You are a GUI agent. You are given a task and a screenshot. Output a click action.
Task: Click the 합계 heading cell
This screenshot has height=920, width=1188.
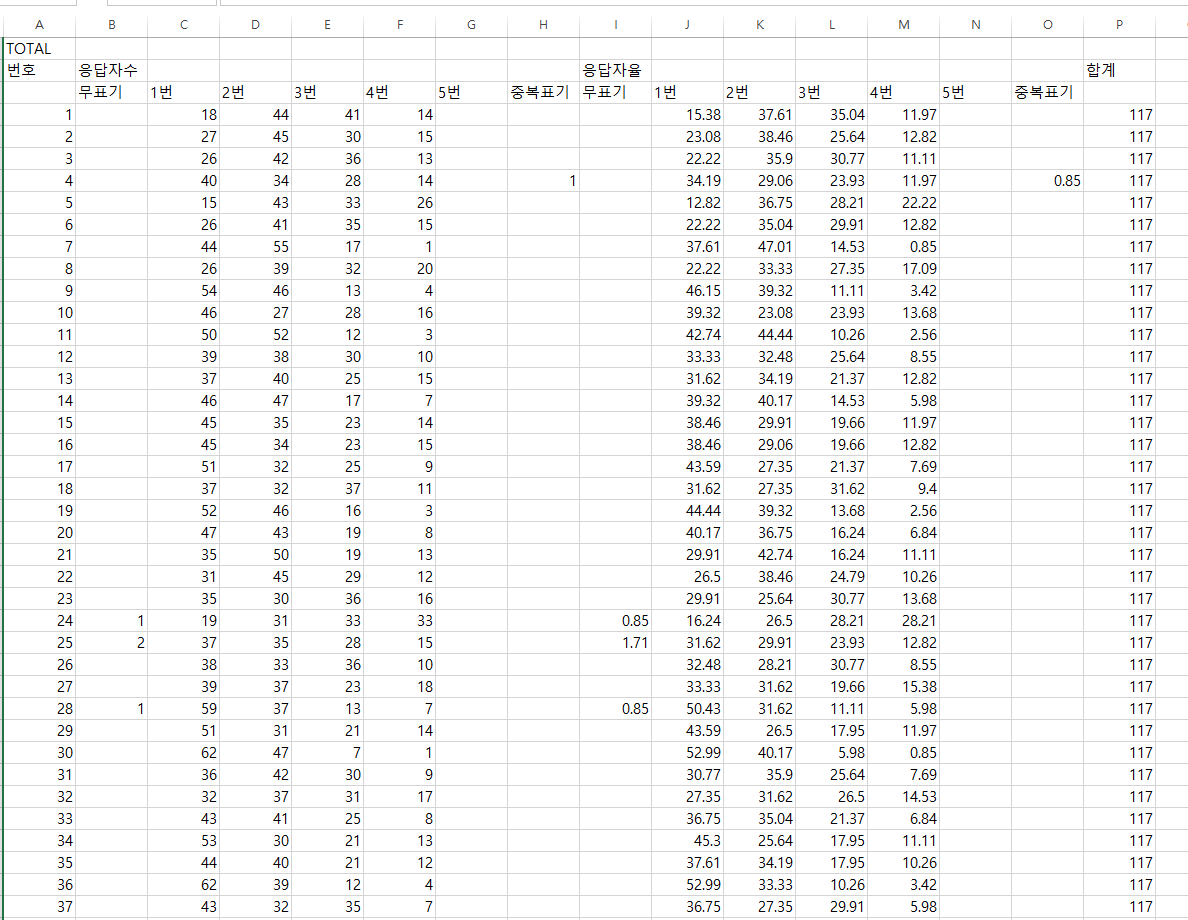[x=1119, y=70]
